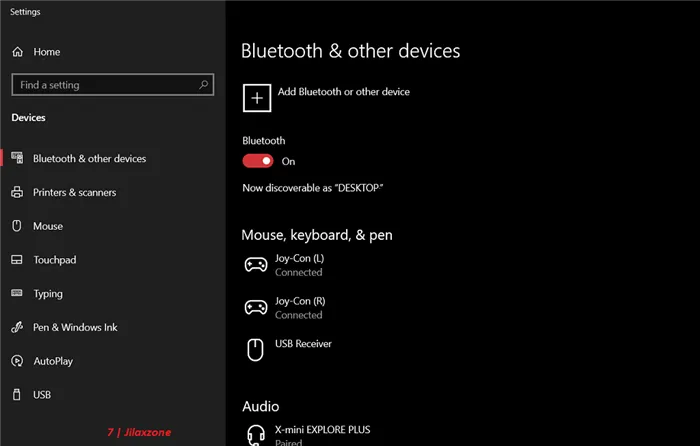The height and width of the screenshot is (446, 700).
Task: Click the Joy-Con (R) gamepad icon
Action: (256, 307)
